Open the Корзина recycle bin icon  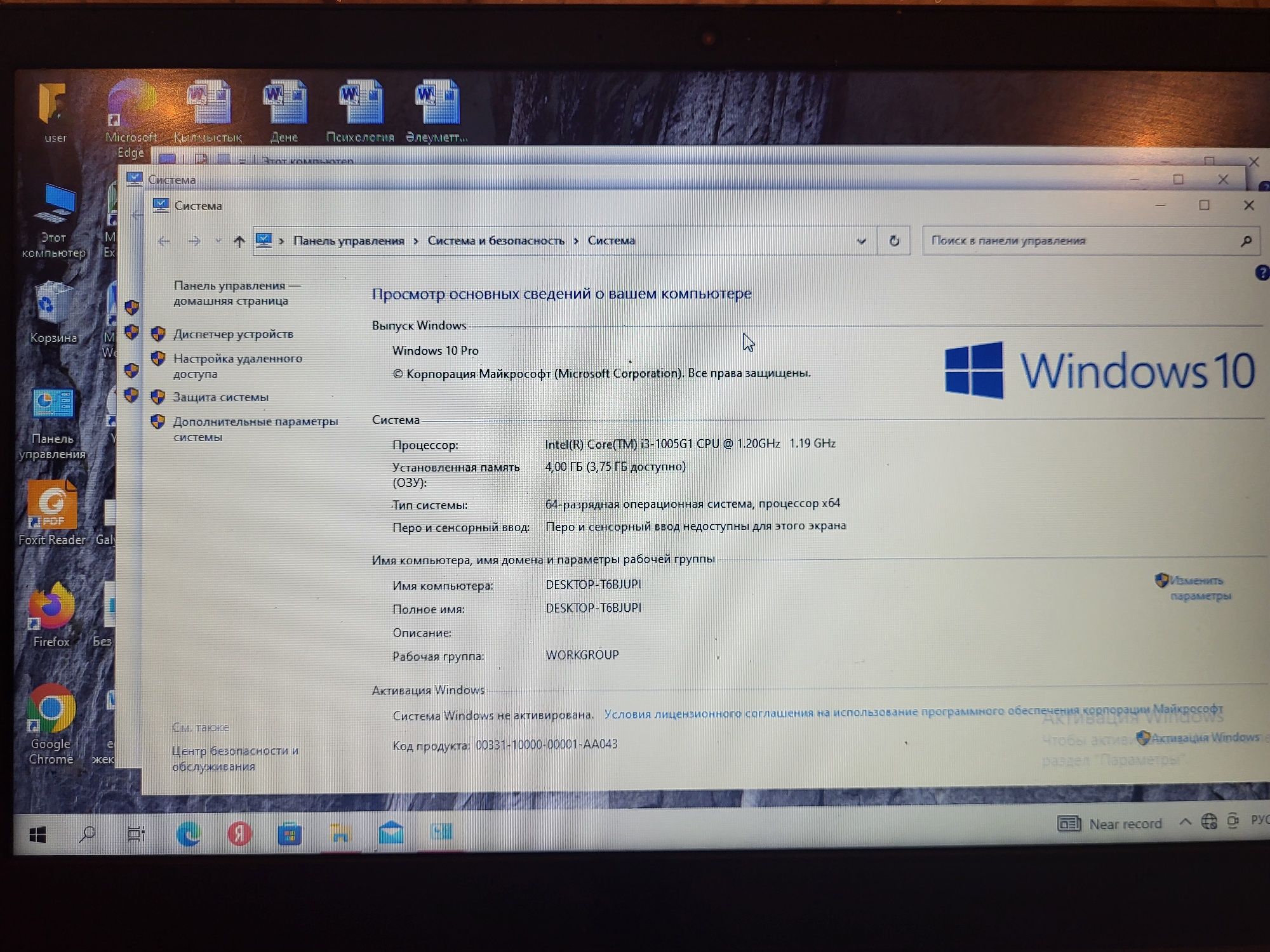coord(53,313)
